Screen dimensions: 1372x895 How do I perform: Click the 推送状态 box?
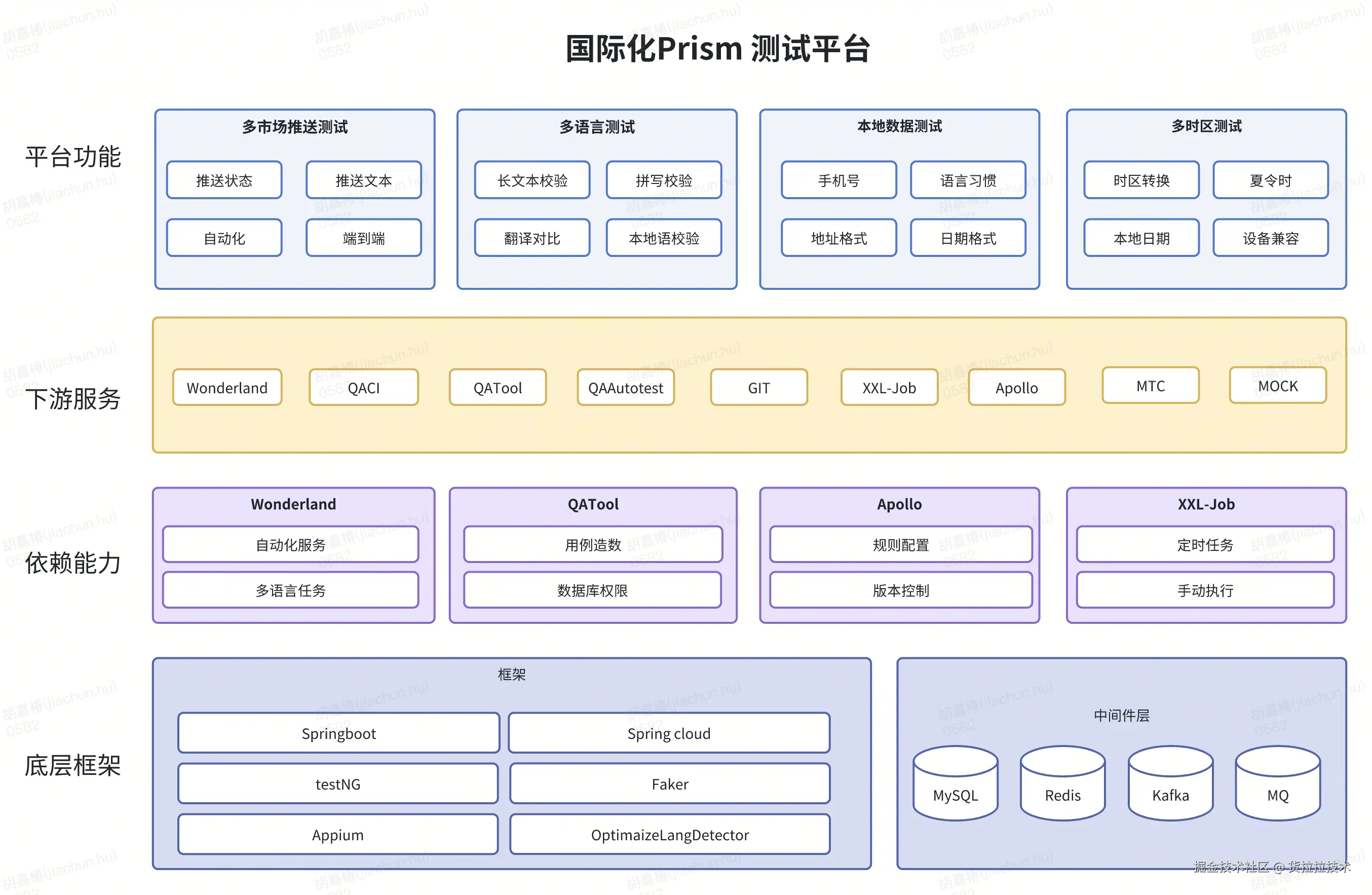click(x=224, y=180)
